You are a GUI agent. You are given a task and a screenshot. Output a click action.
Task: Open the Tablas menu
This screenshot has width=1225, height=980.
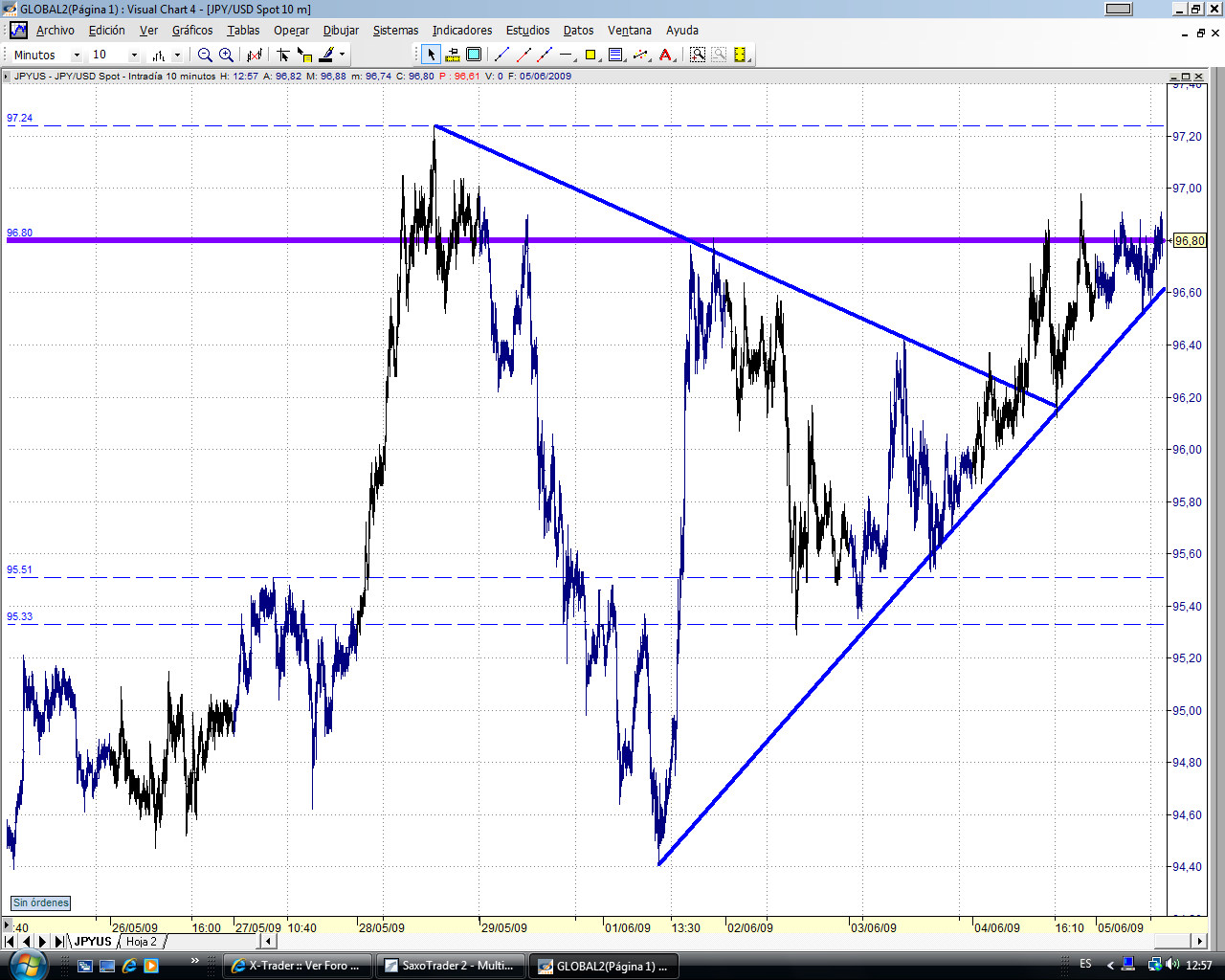pos(243,31)
